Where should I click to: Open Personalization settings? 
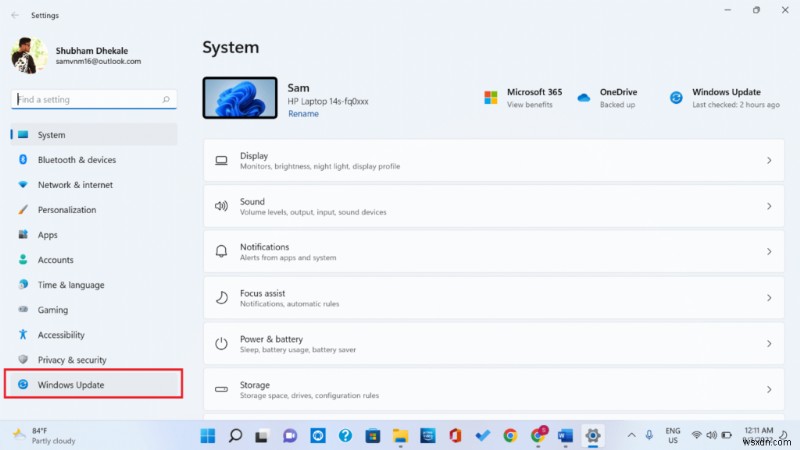click(94, 210)
